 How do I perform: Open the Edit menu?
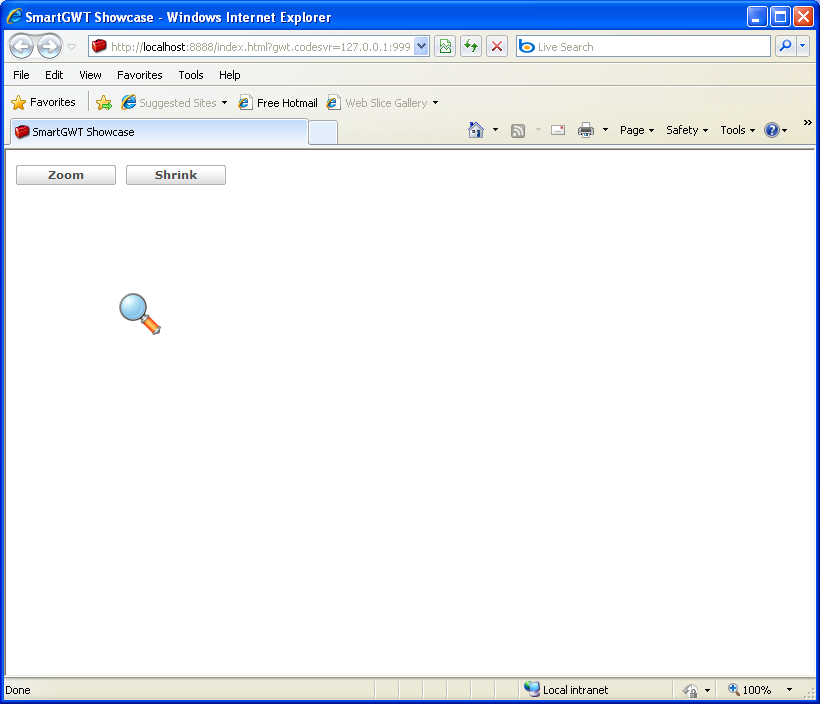click(54, 75)
